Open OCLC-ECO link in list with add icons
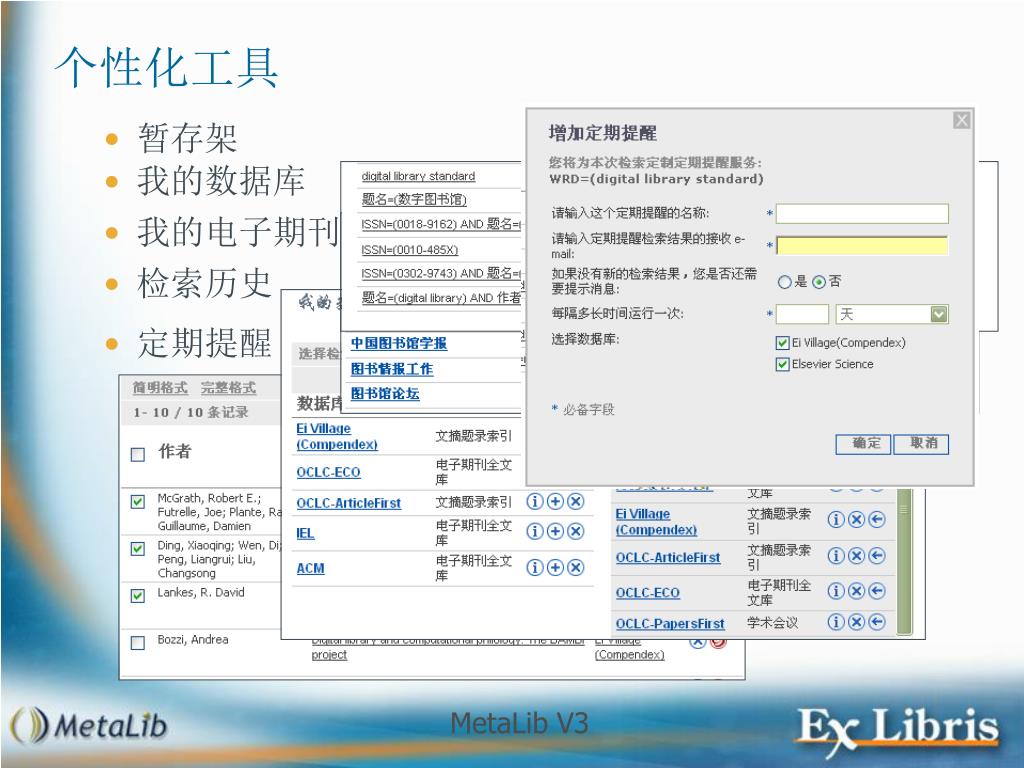The height and width of the screenshot is (768, 1024). click(328, 472)
